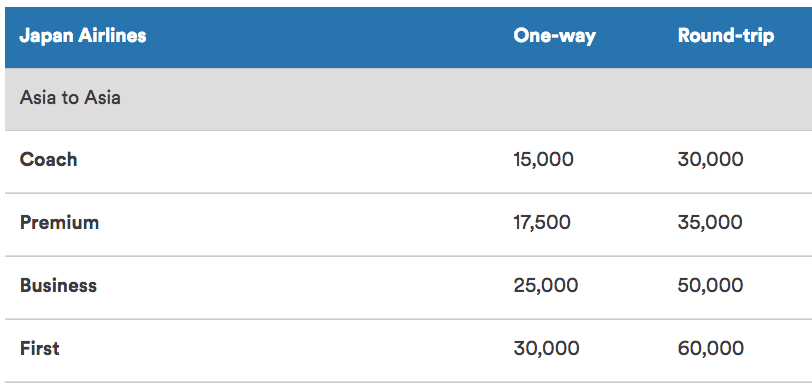Click First one-way price 30,000

coord(546,348)
